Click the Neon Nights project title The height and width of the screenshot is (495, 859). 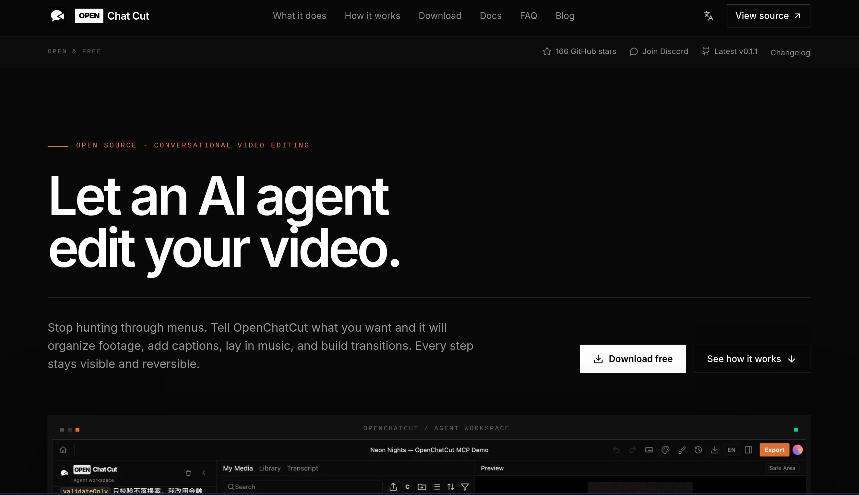(429, 450)
